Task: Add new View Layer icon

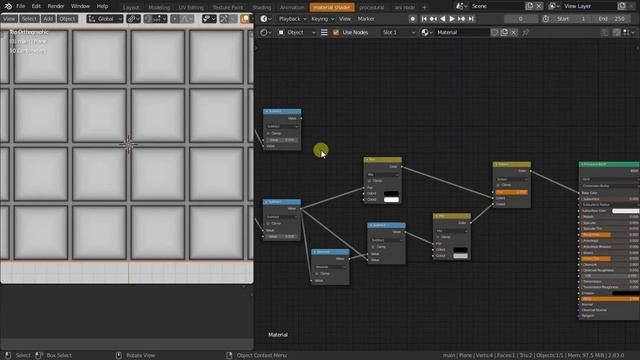Action: [622, 6]
